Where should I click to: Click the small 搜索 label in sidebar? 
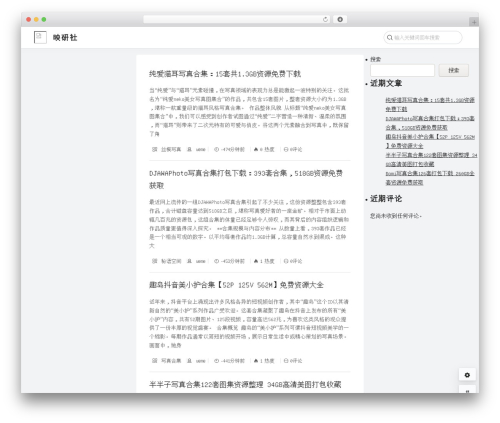[x=375, y=59]
